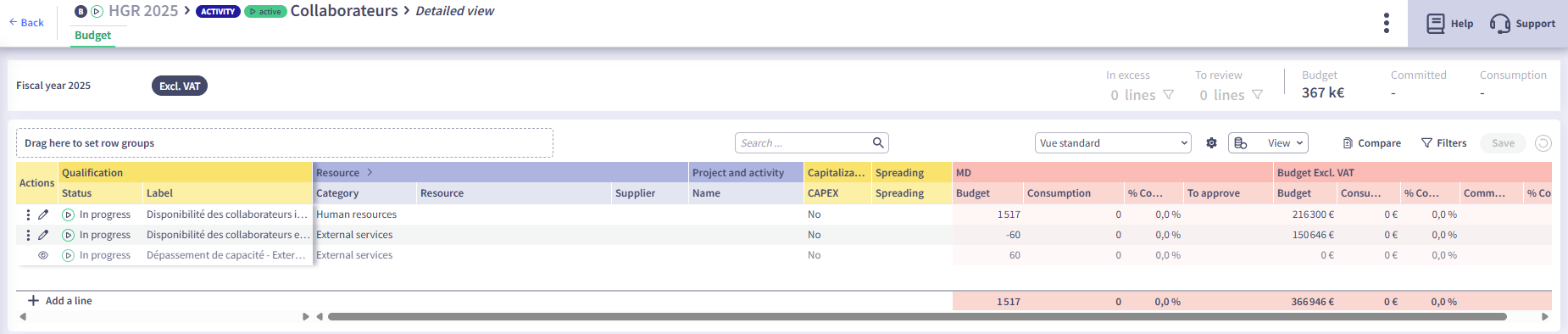
Task: Click the circular refresh icon beside Save
Action: 1543,143
